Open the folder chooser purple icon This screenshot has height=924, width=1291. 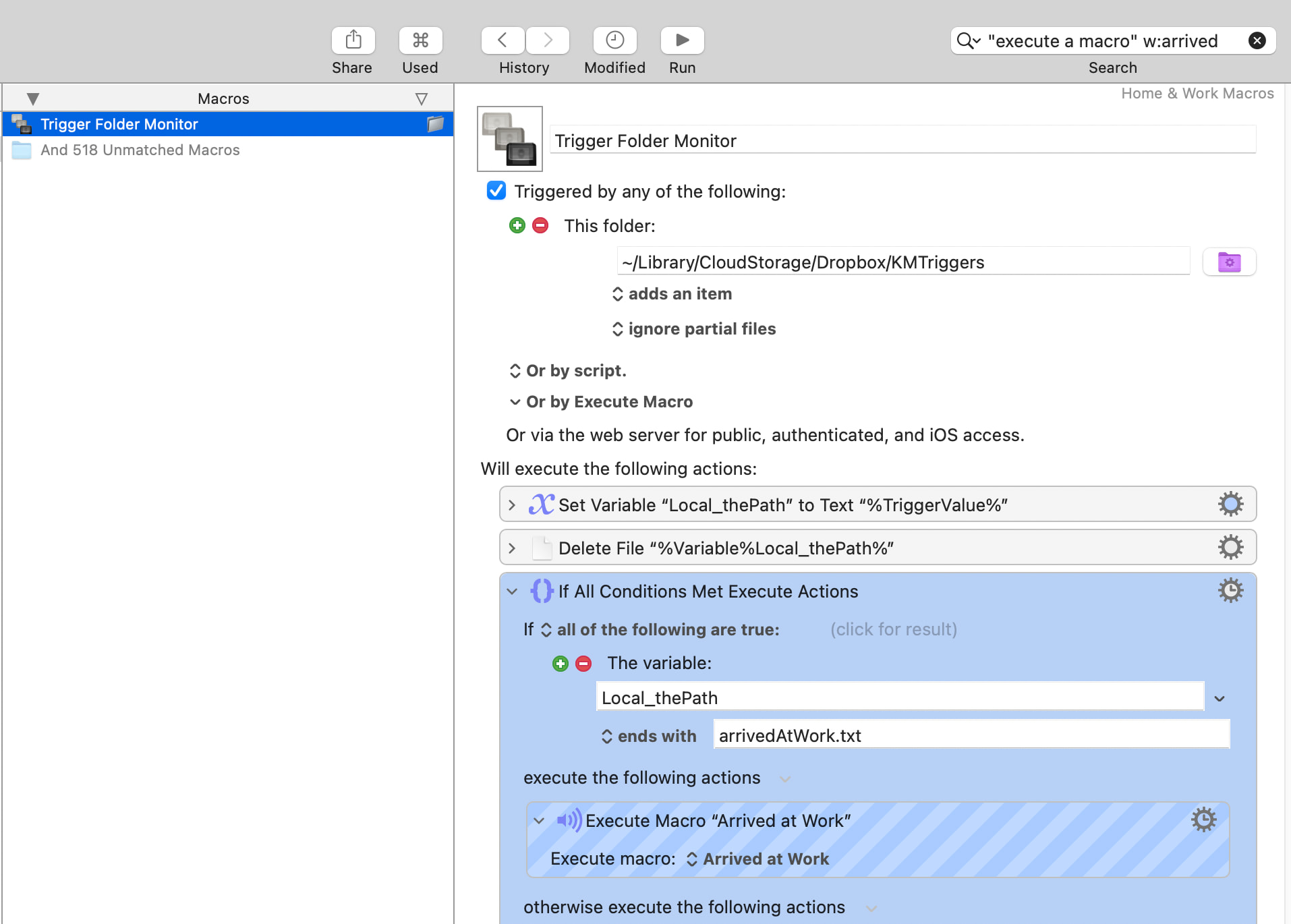(x=1229, y=262)
